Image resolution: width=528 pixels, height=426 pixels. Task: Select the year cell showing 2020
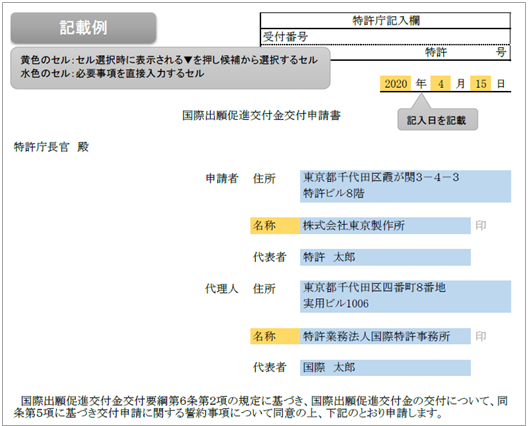[395, 84]
